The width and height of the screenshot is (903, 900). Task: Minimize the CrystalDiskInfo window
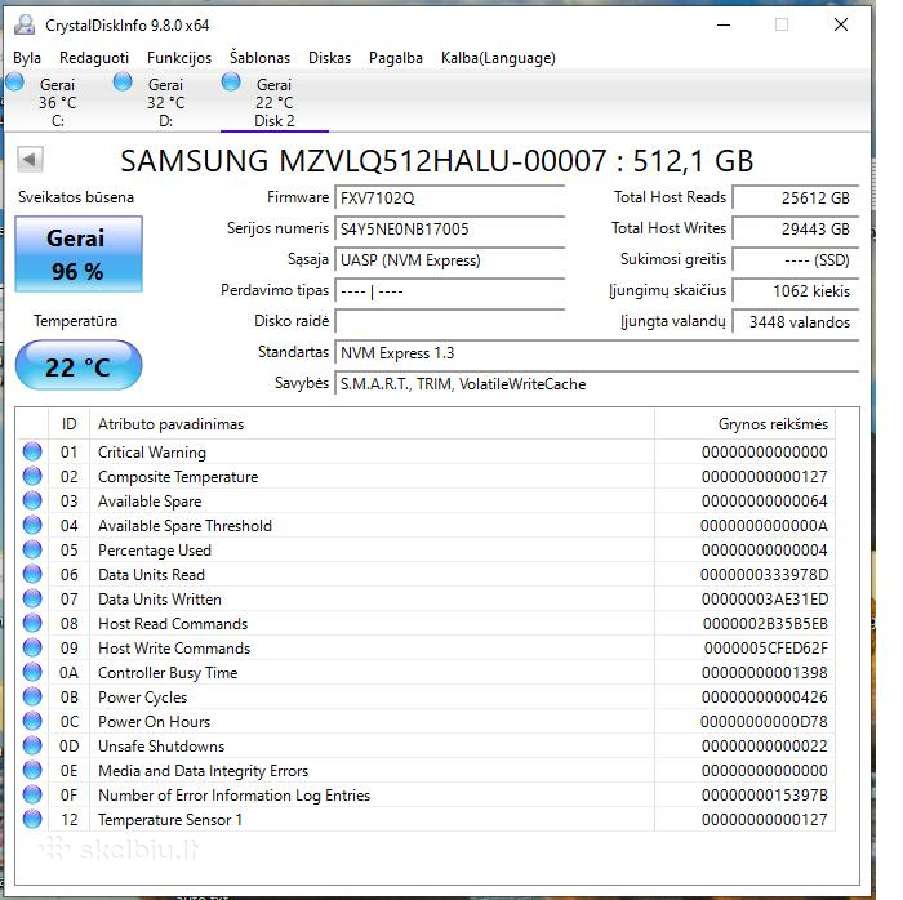[x=723, y=25]
